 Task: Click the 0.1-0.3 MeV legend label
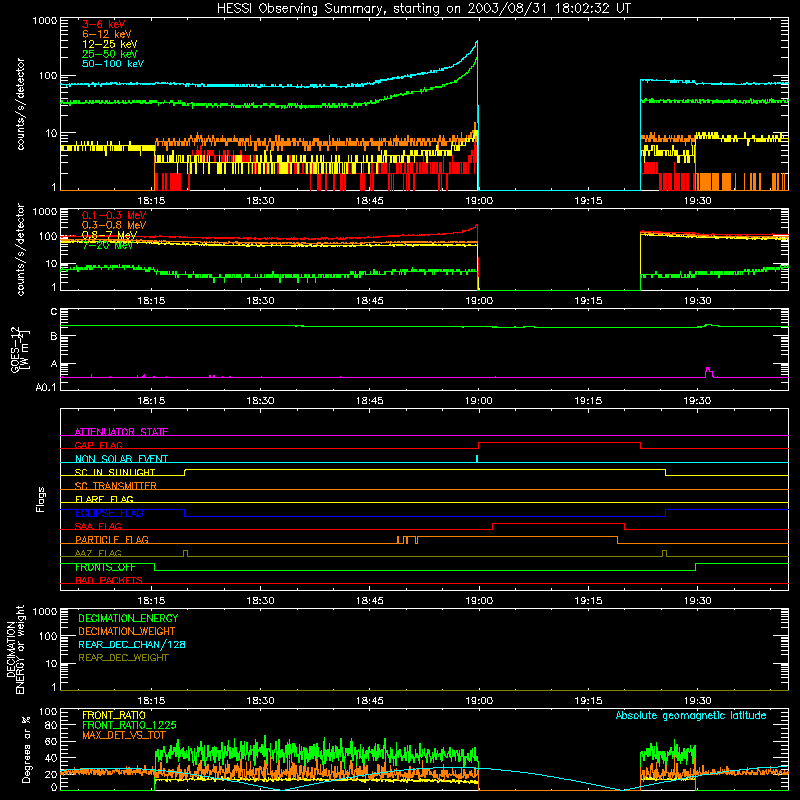(x=114, y=215)
